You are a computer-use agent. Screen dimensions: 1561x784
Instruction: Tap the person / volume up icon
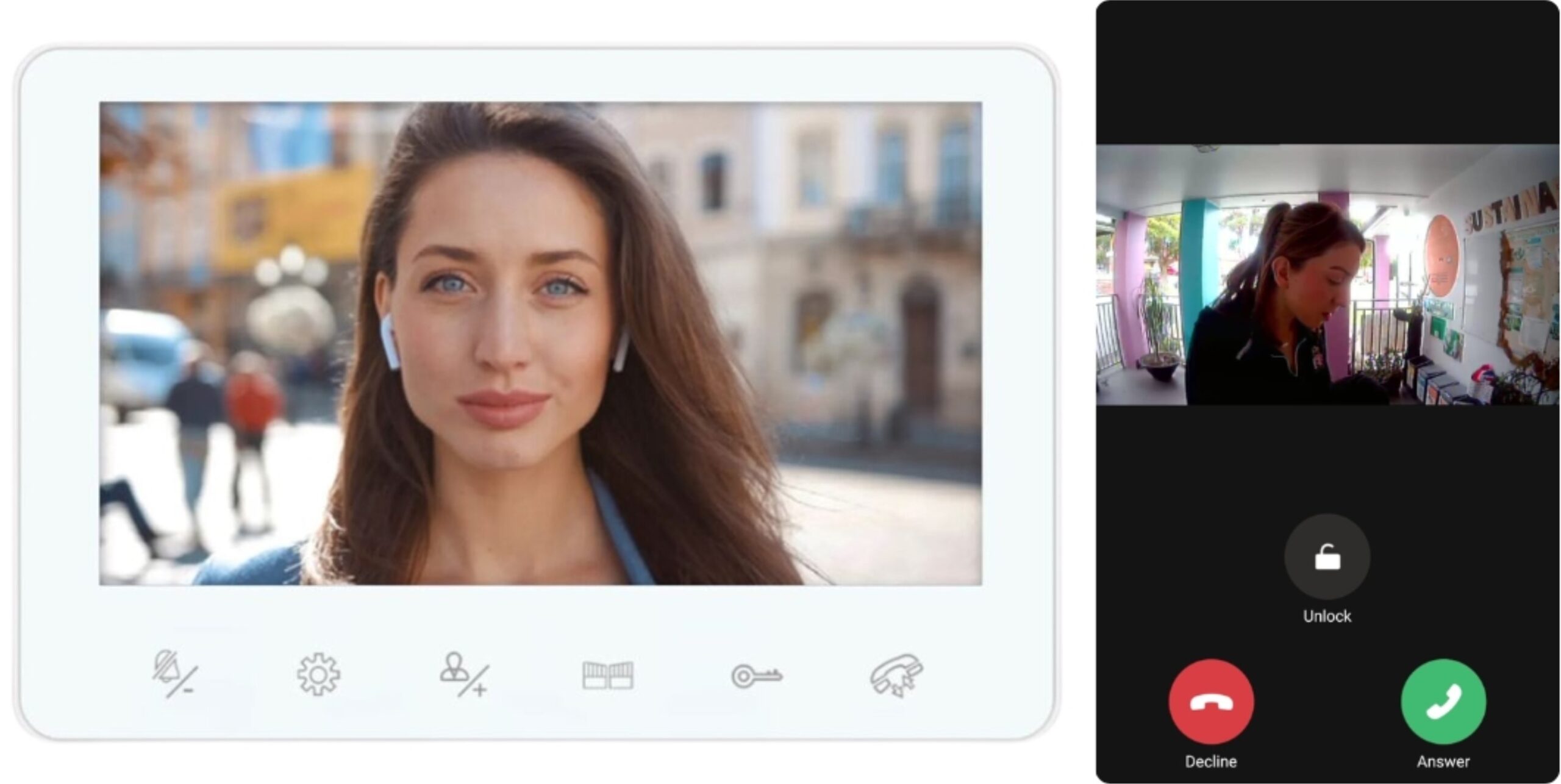coord(465,674)
